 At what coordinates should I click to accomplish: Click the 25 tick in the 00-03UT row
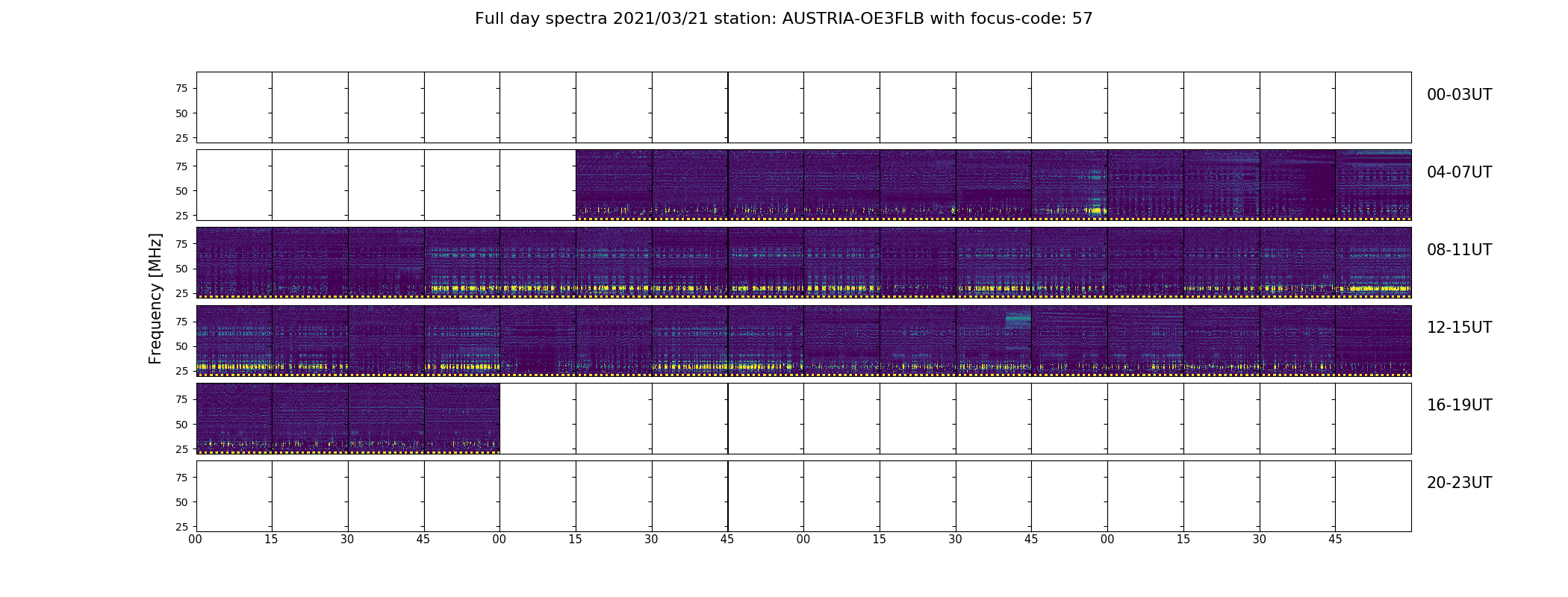pyautogui.click(x=181, y=138)
